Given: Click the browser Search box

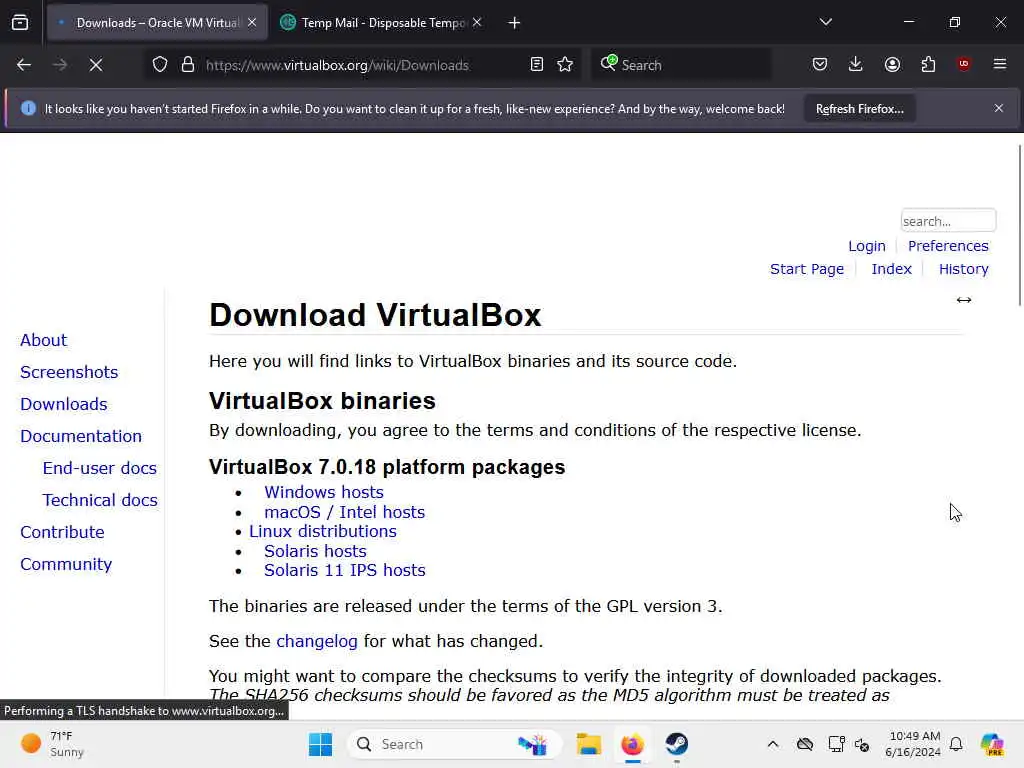Looking at the screenshot, I should click(680, 65).
